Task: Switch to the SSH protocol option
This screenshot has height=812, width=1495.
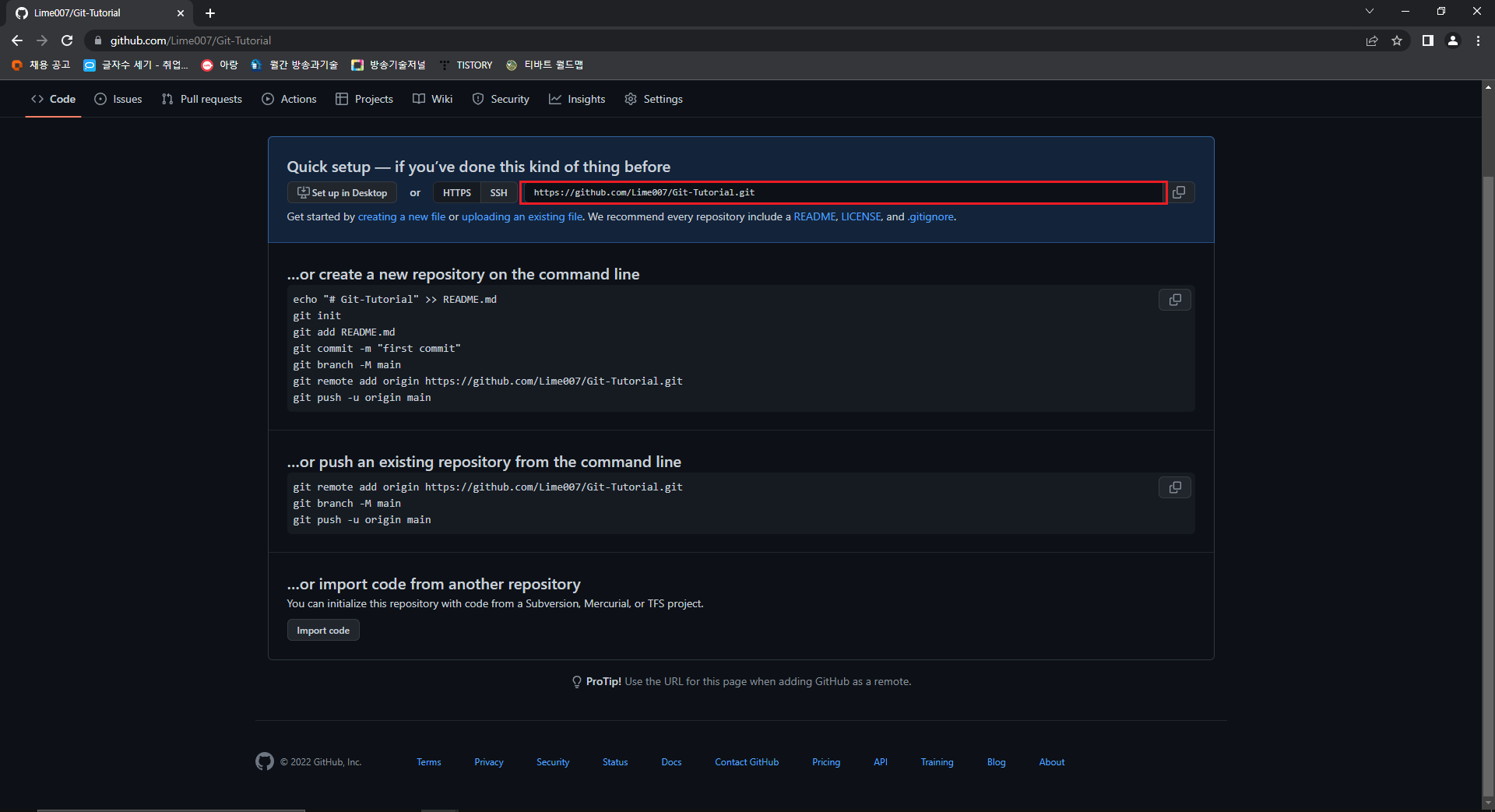Action: click(498, 192)
